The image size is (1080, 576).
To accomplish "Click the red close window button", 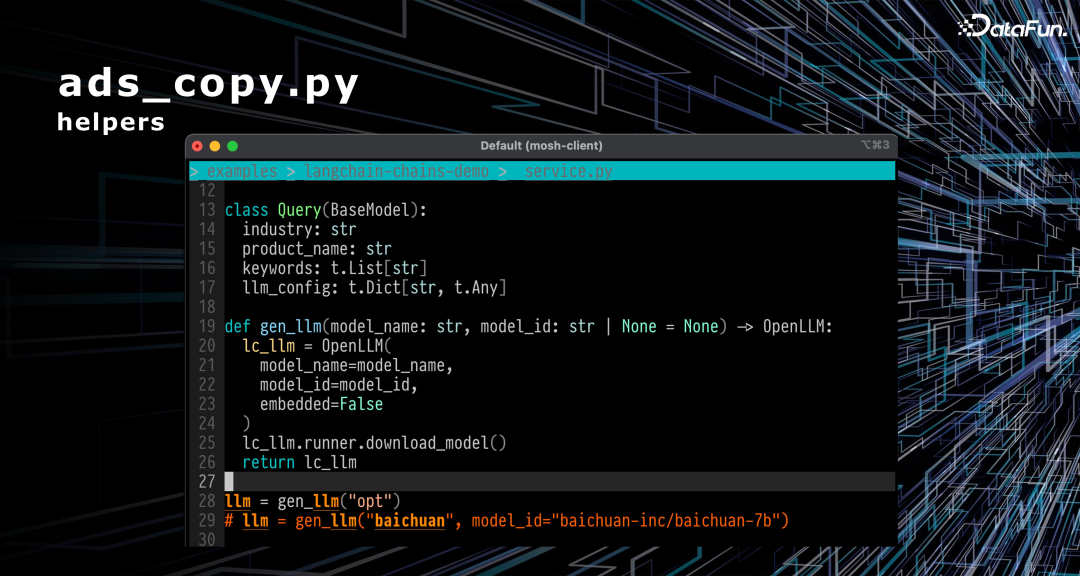I will pyautogui.click(x=197, y=146).
